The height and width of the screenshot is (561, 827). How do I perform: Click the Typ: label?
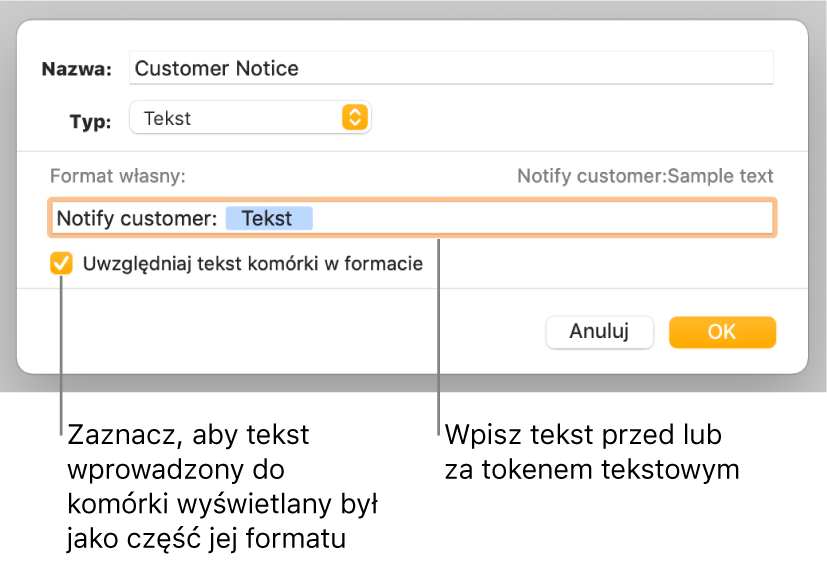point(90,121)
